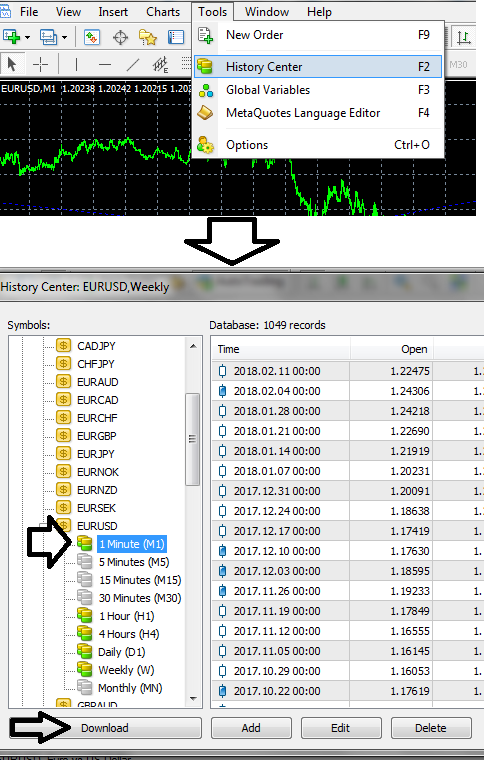Click the Profiles toolbar icon
Image resolution: width=484 pixels, height=760 pixels.
pyautogui.click(x=48, y=37)
